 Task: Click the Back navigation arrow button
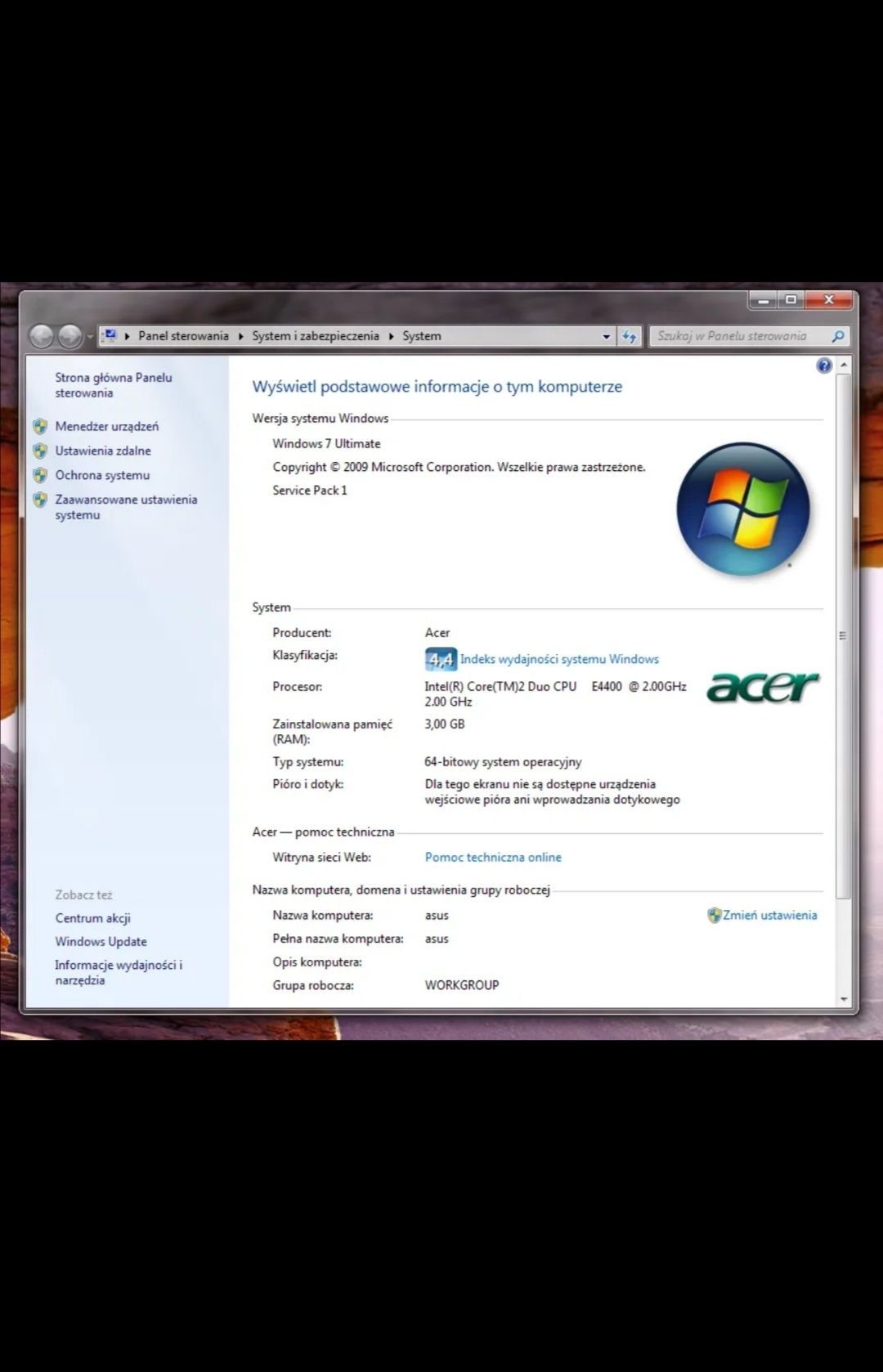point(42,336)
